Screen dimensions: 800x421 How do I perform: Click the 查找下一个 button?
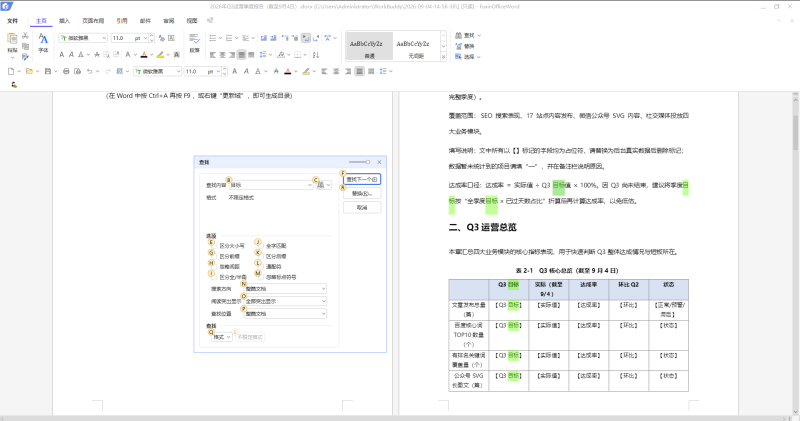click(362, 180)
